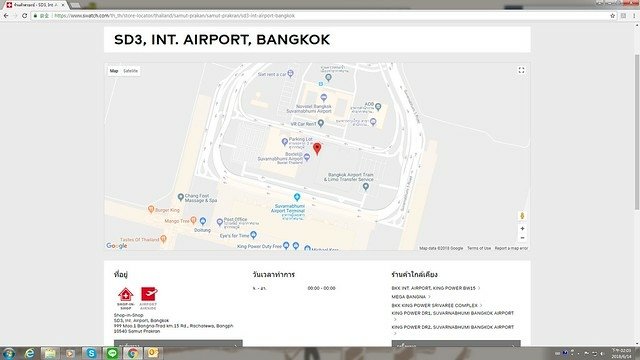Screen dimensions: 640x360
Task: Bookmark this page with the star icon
Action: pos(613,16)
